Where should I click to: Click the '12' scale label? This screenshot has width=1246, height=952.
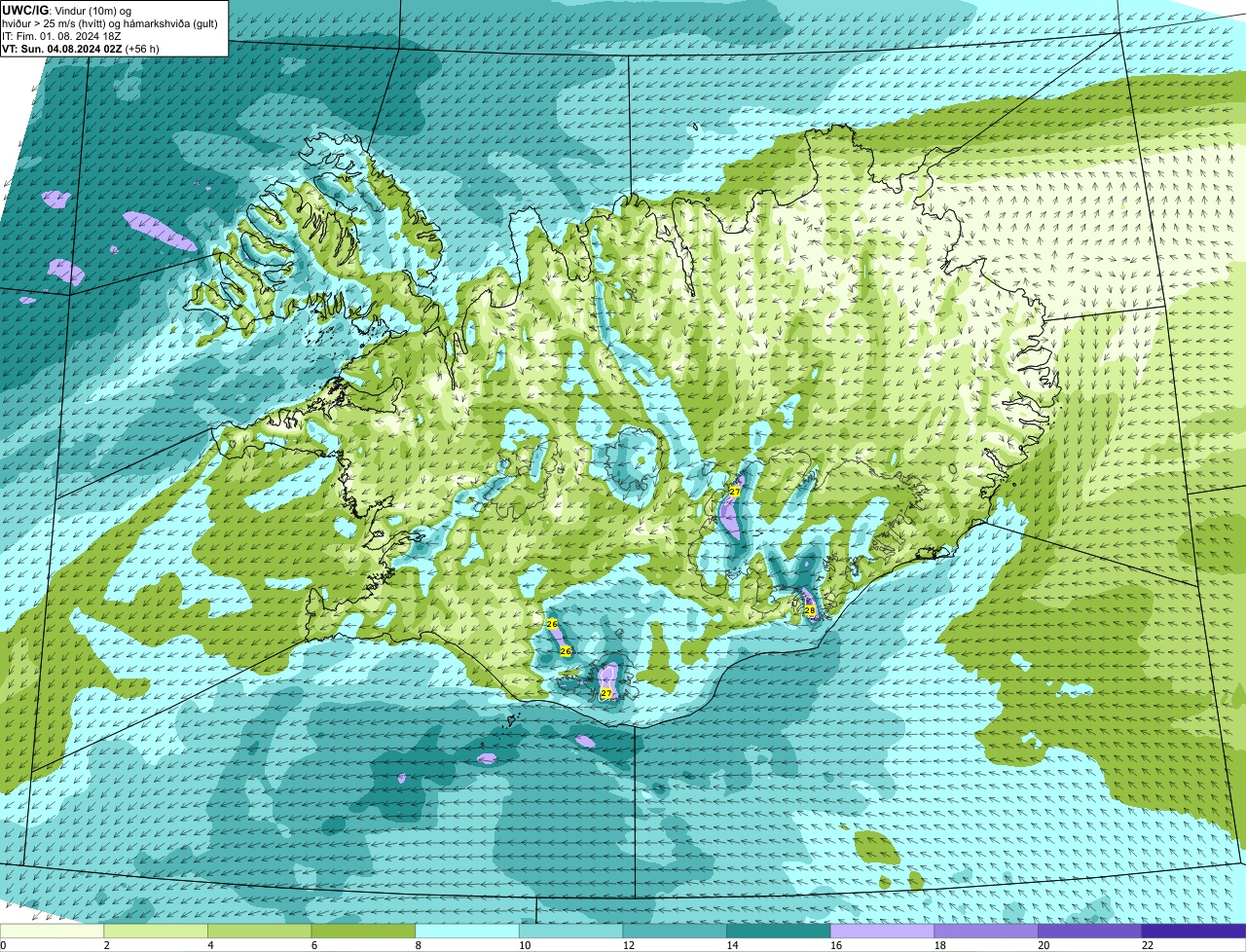[x=628, y=945]
